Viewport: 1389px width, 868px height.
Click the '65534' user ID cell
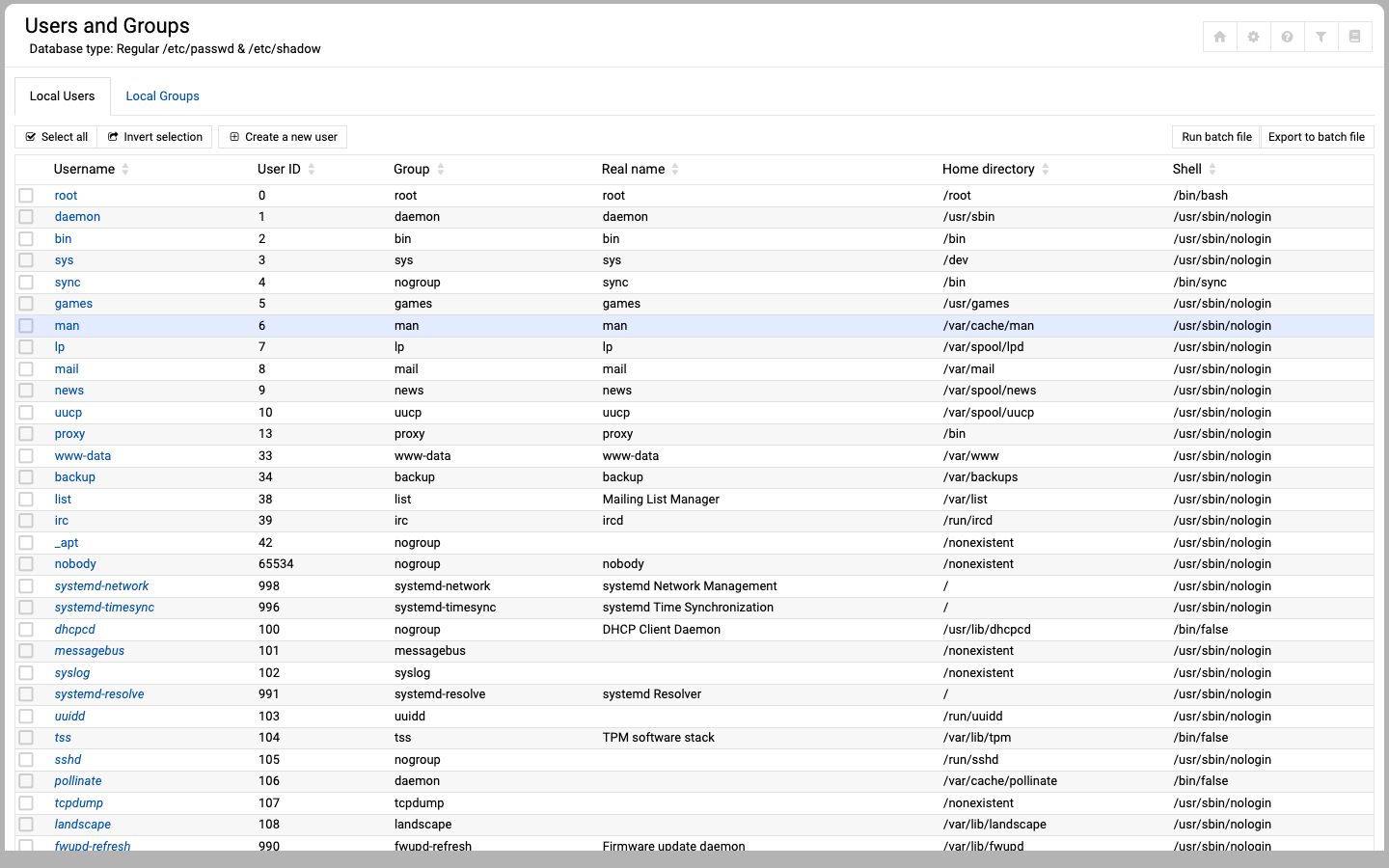click(276, 564)
